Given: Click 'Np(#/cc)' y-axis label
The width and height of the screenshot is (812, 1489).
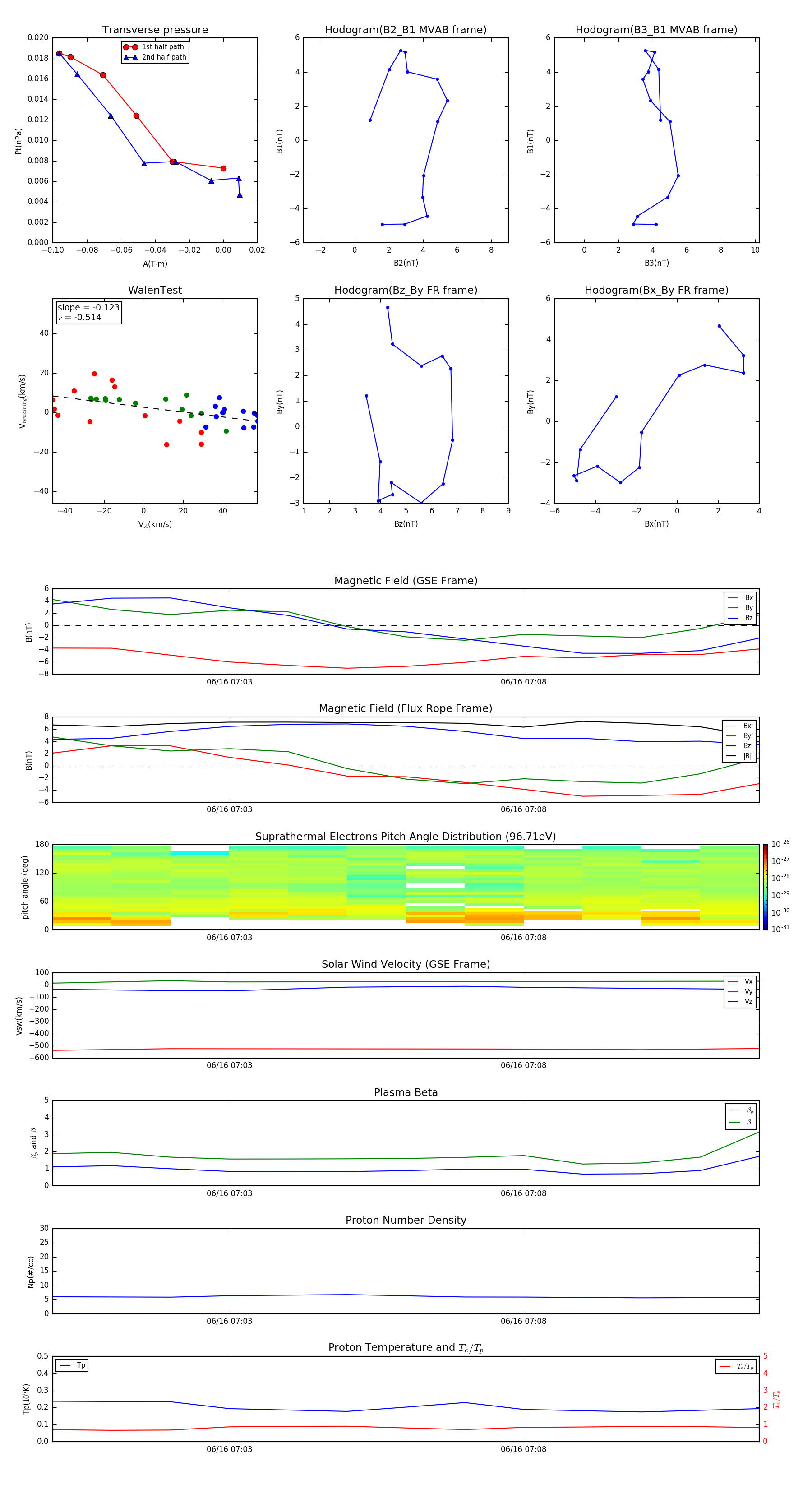Looking at the screenshot, I should point(31,1272).
